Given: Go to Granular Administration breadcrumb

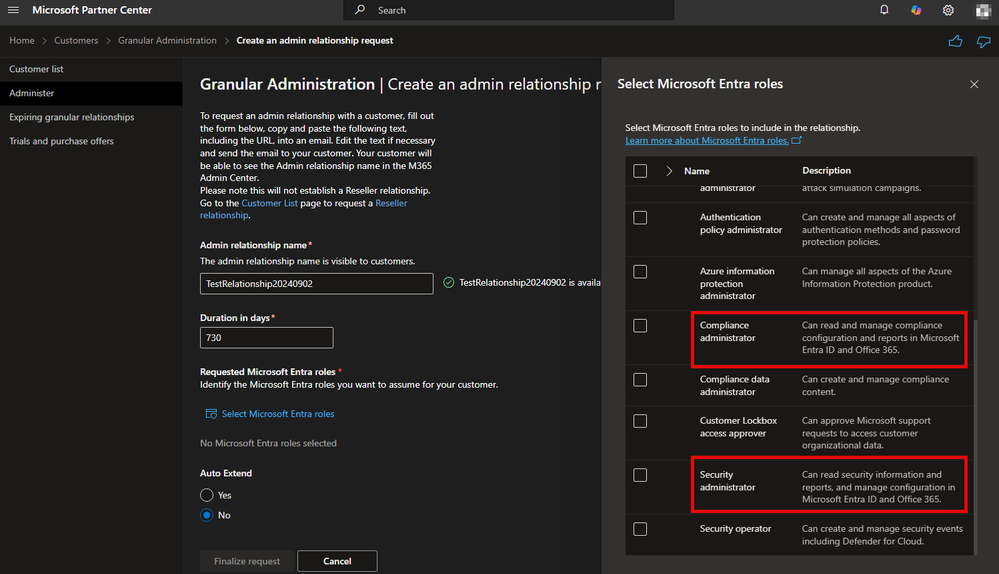Looking at the screenshot, I should 167,40.
